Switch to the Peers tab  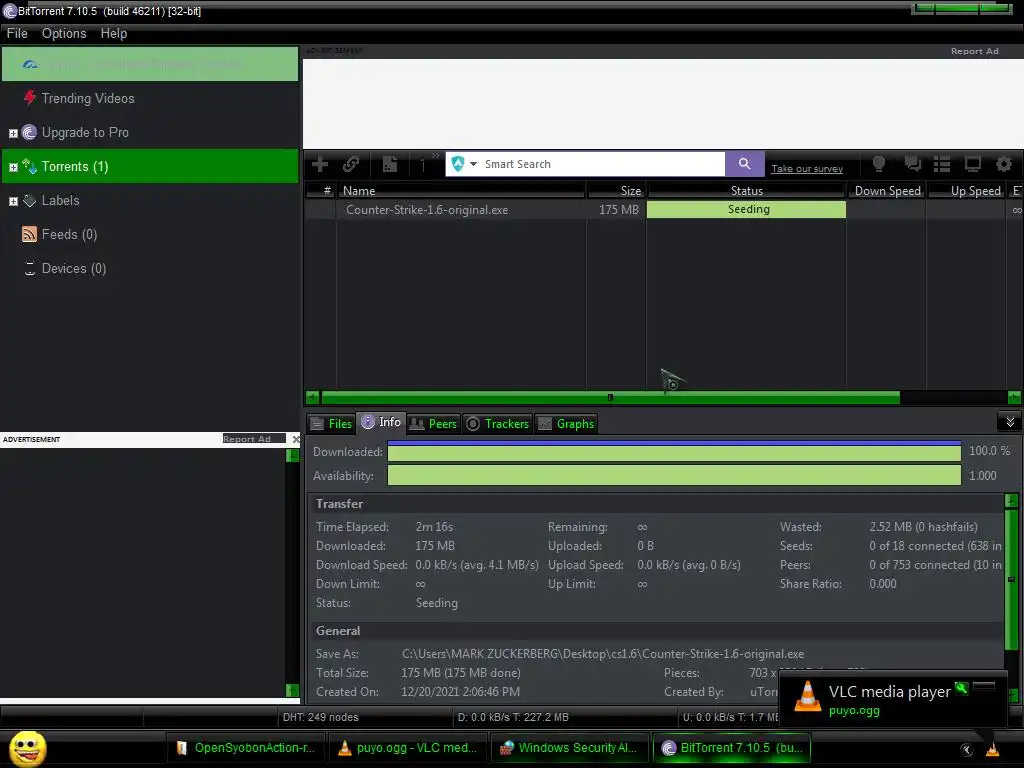pos(433,424)
